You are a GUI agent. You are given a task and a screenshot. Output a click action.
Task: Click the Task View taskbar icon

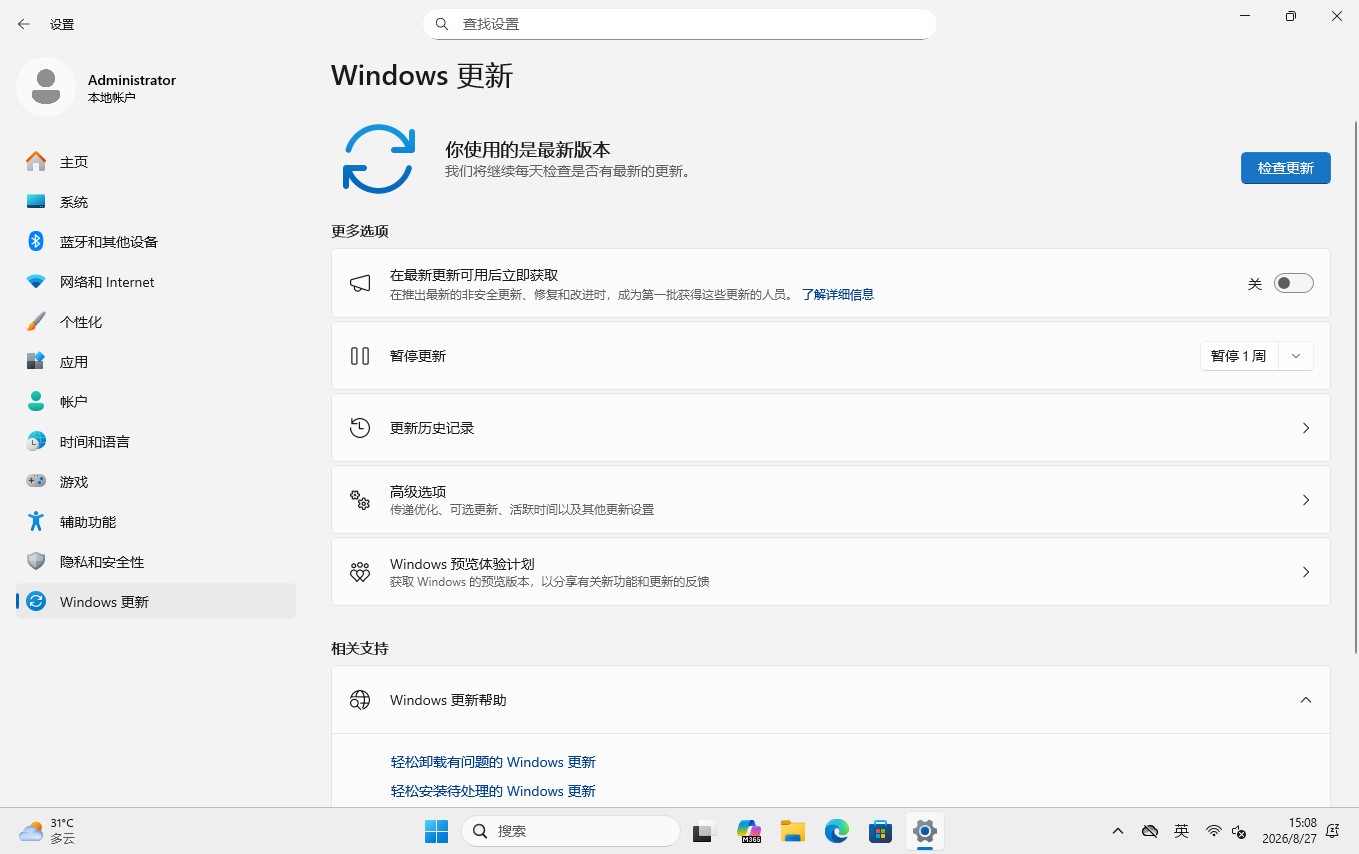[705, 831]
